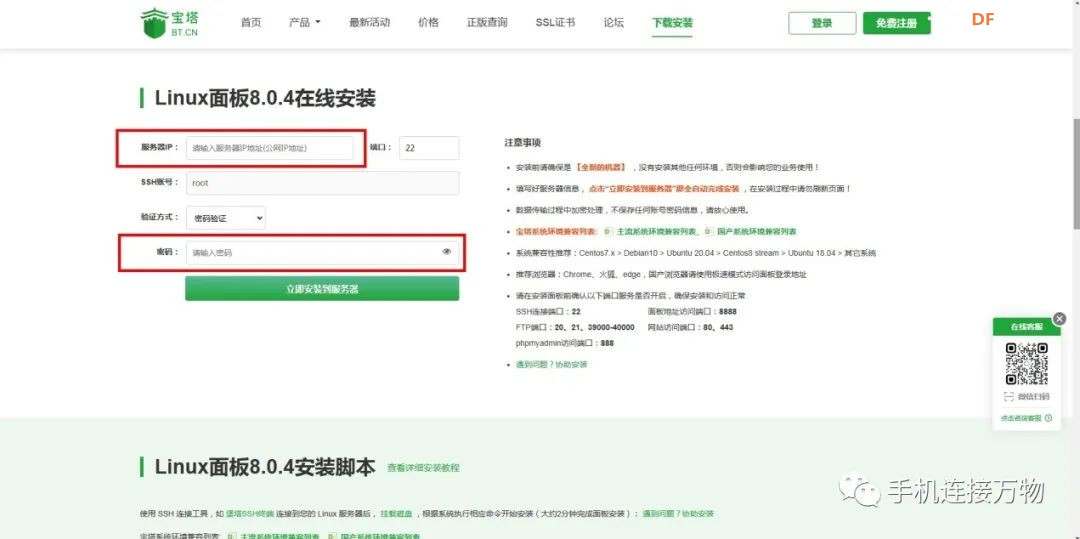Focus the 密码 input field

(322, 253)
